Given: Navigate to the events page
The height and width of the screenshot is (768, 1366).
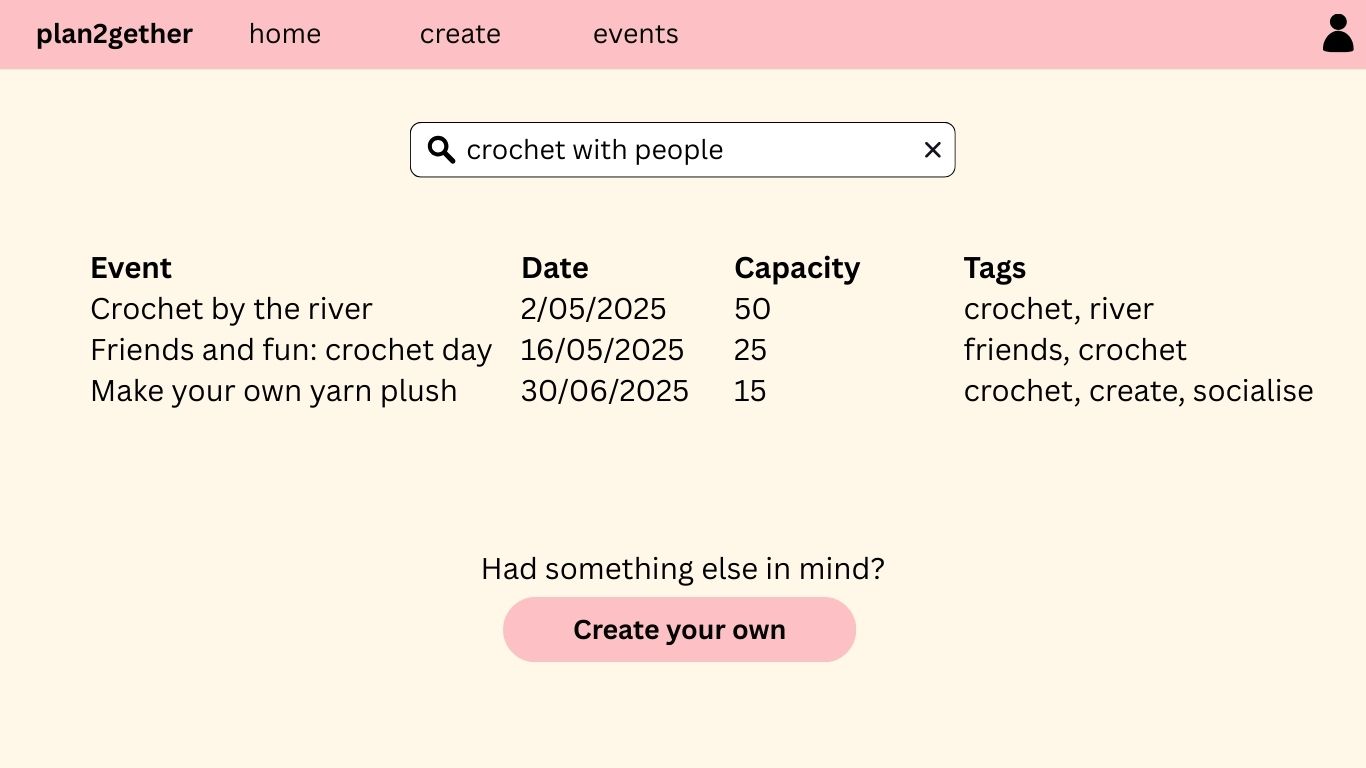Looking at the screenshot, I should click(636, 34).
